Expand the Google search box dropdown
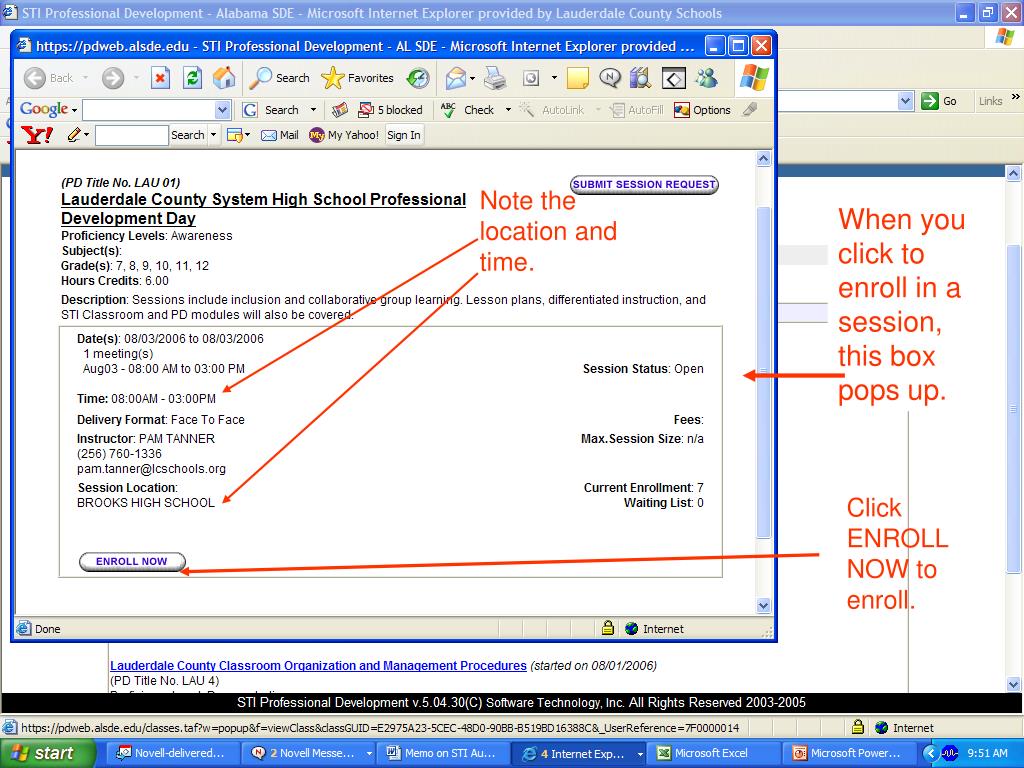Viewport: 1024px width, 768px height. click(x=222, y=110)
